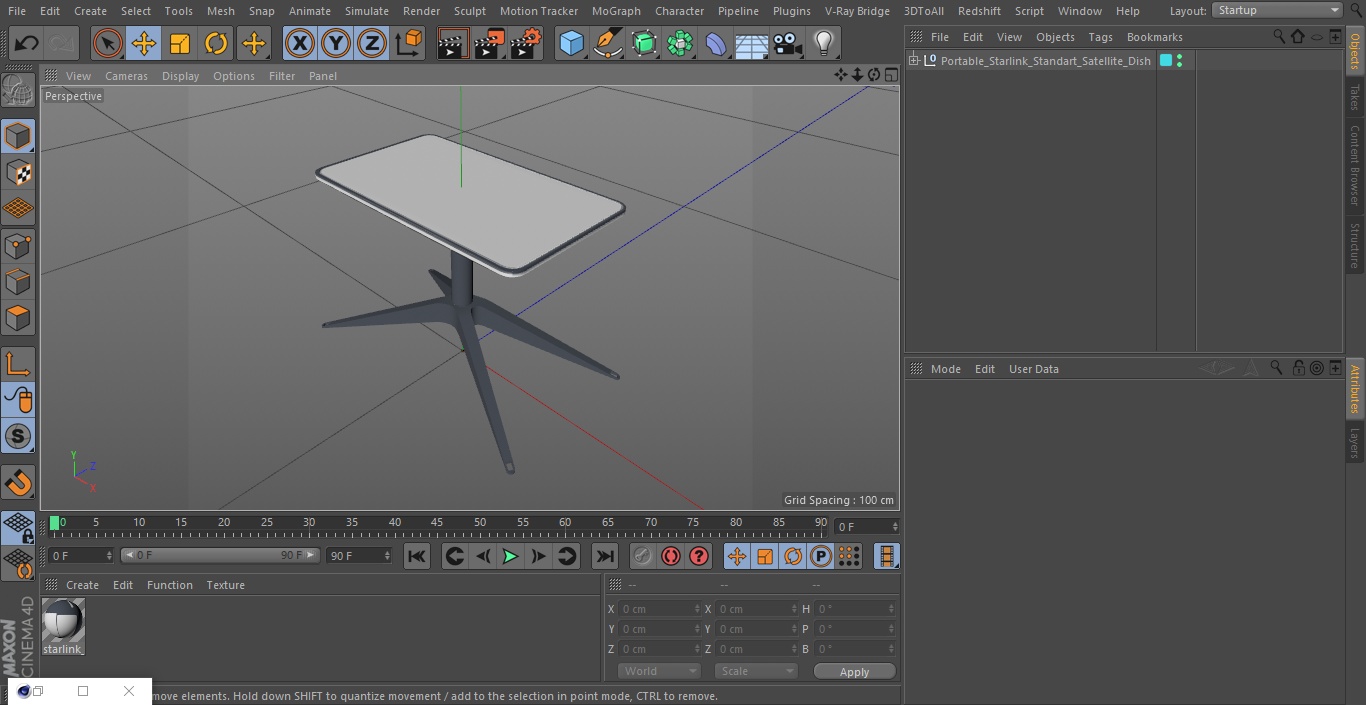Open User Data menu
This screenshot has width=1366, height=705.
coord(1033,369)
